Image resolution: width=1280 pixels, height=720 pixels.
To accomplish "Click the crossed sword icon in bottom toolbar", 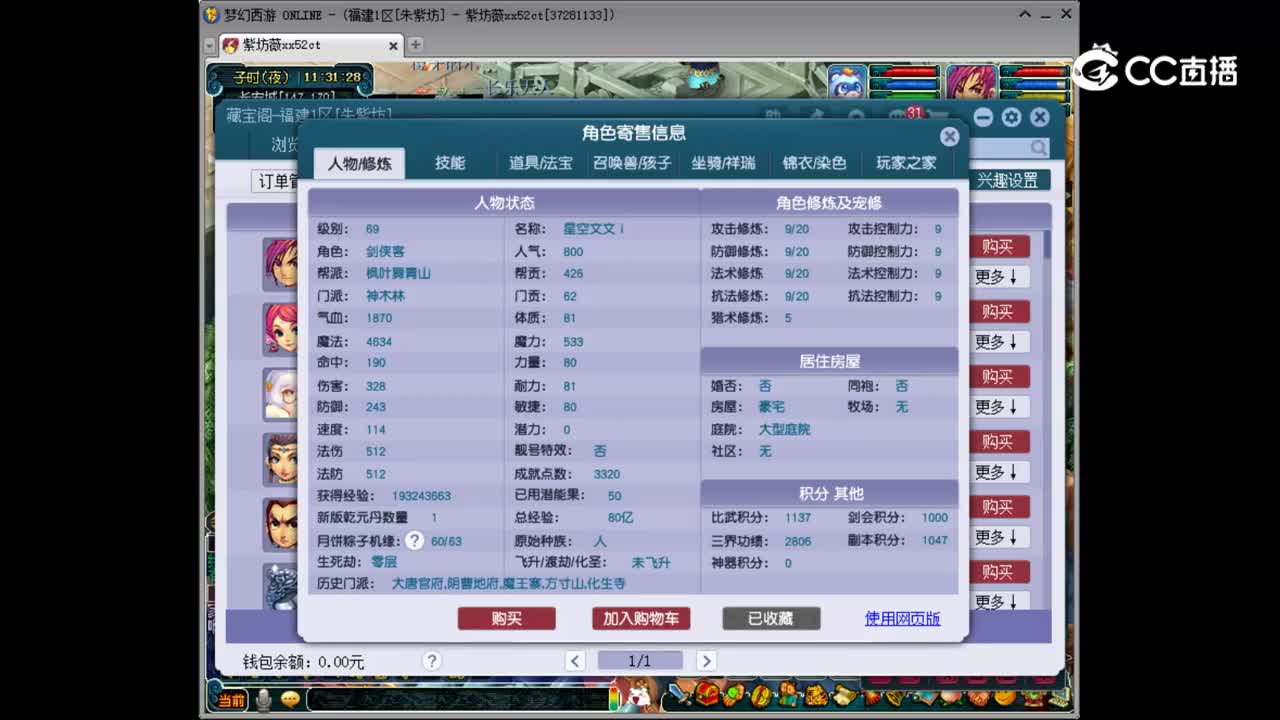I will [681, 693].
